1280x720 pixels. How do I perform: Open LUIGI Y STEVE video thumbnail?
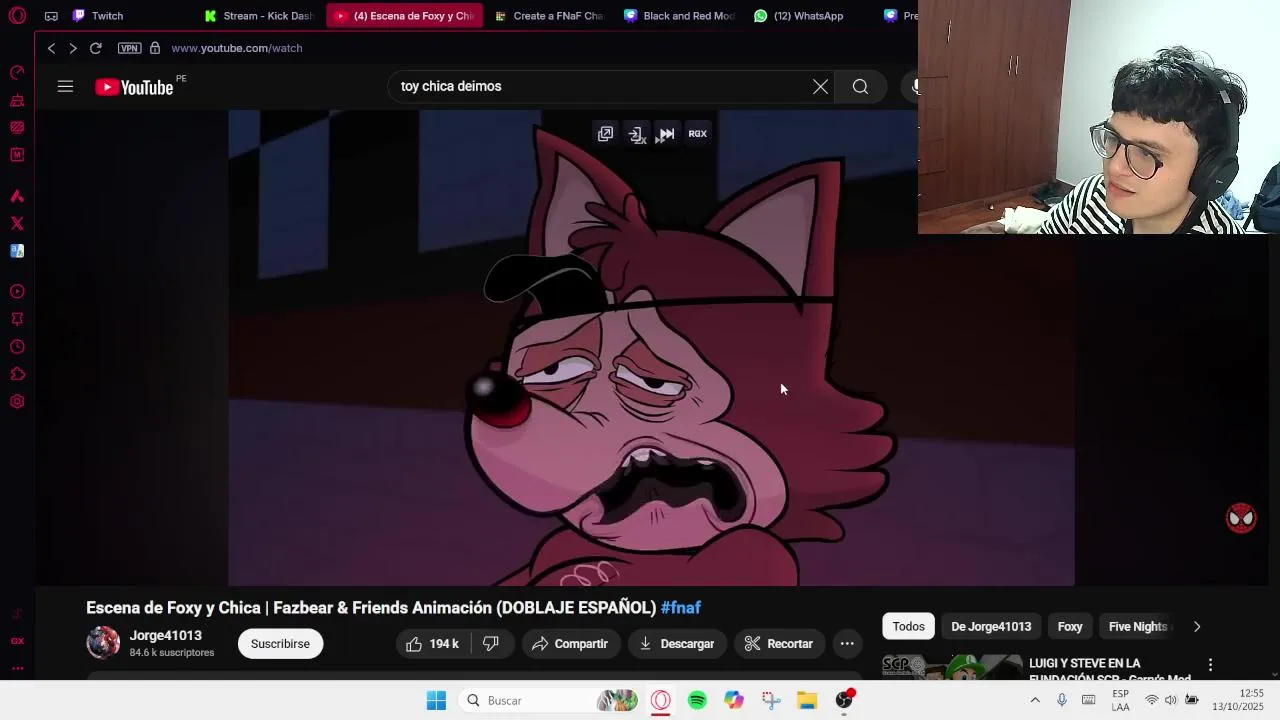[x=951, y=668]
